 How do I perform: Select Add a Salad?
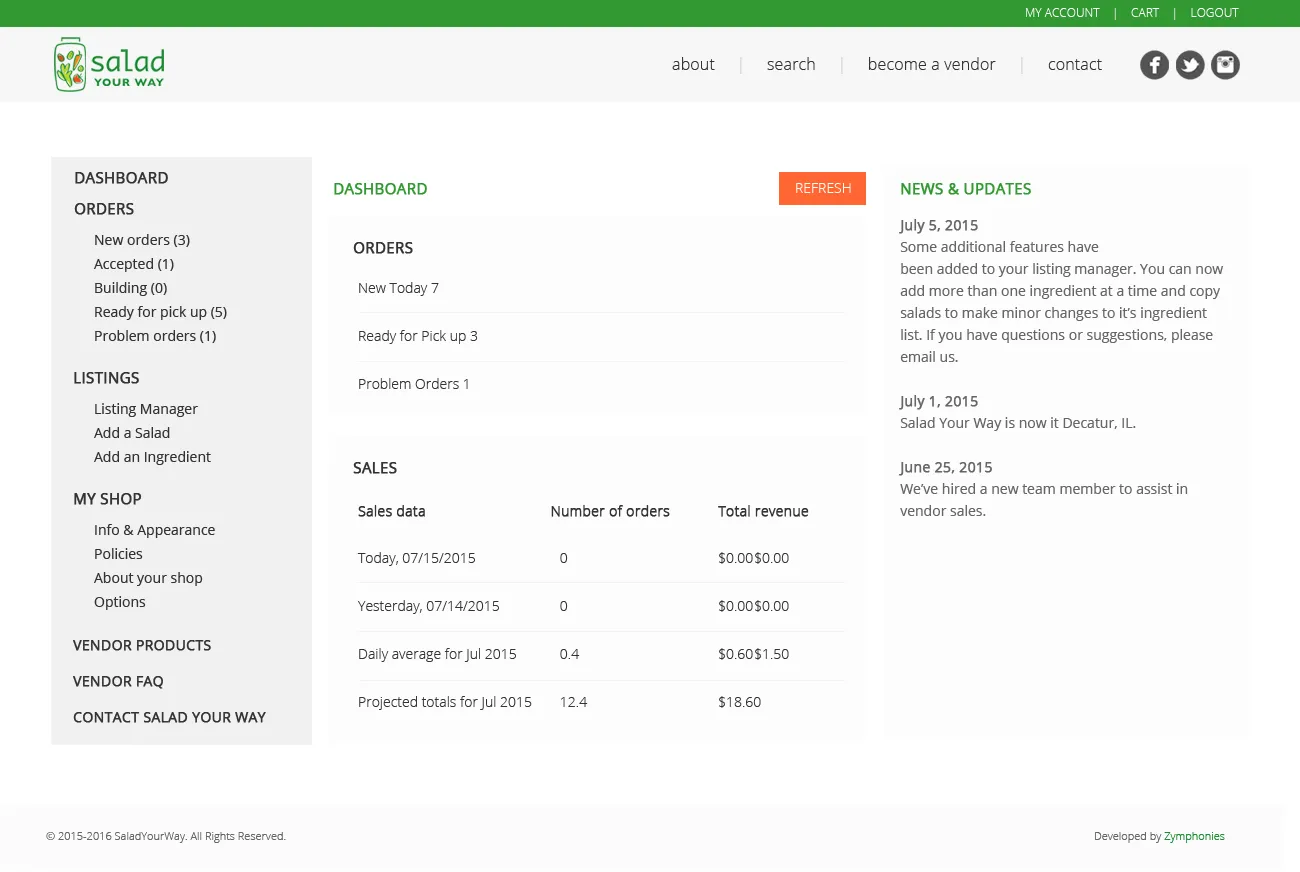[132, 433]
